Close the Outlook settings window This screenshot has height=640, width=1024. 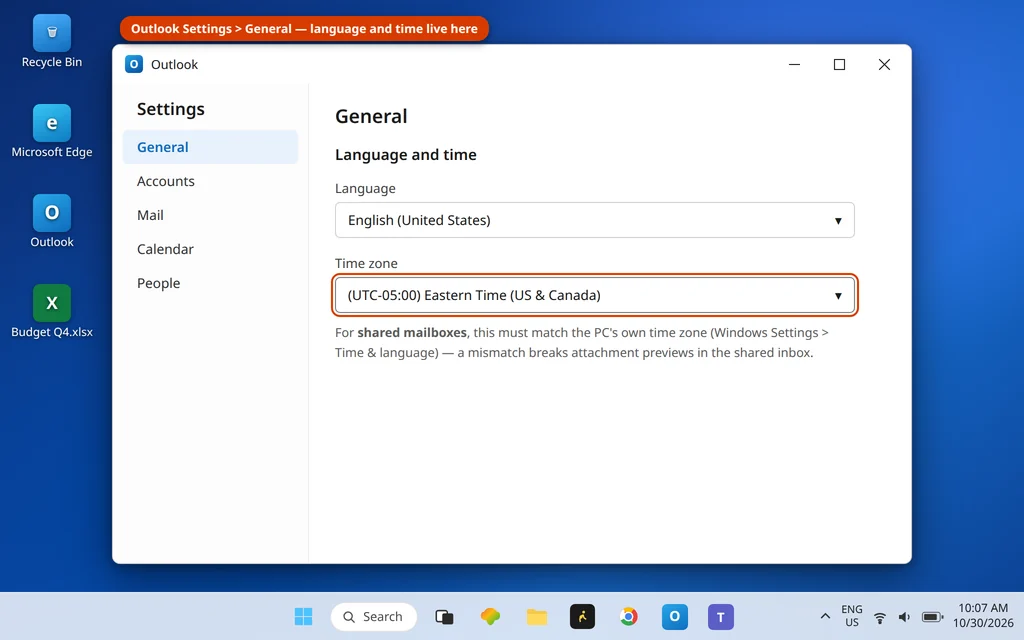point(884,64)
